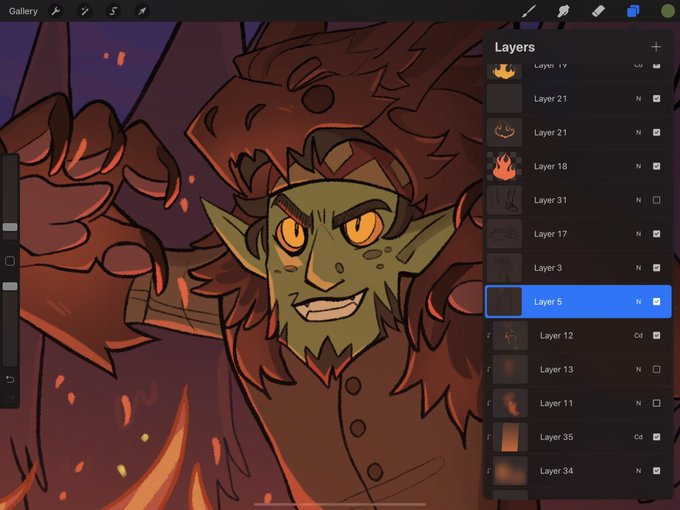This screenshot has width=680, height=510.
Task: Show Layer 31 using its checkbox
Action: [x=657, y=200]
